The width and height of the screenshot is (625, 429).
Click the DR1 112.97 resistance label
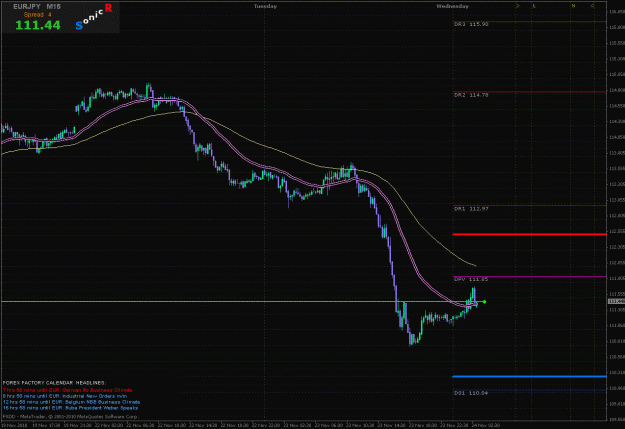click(x=471, y=209)
